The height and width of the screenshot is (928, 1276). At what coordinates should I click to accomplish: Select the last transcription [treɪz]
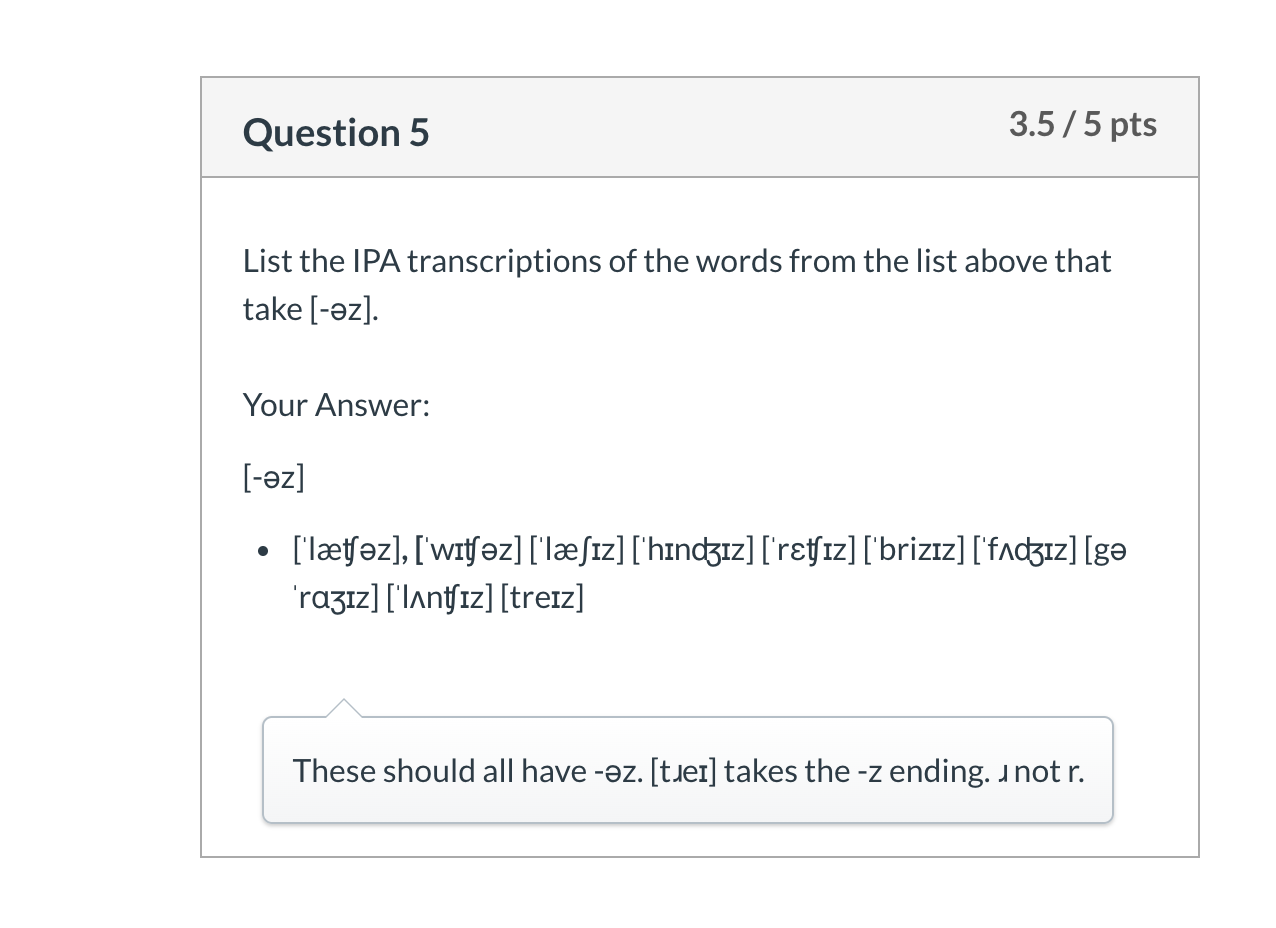(x=542, y=598)
